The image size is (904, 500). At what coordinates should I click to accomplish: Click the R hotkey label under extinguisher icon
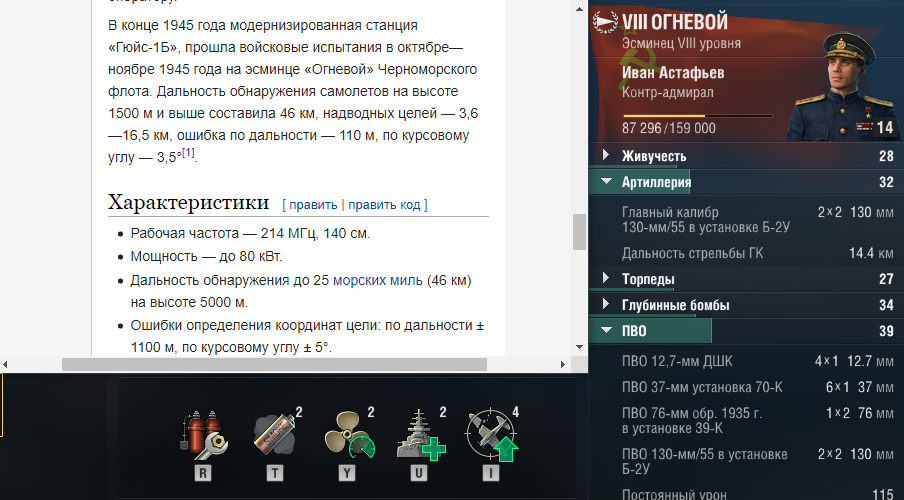[x=203, y=473]
